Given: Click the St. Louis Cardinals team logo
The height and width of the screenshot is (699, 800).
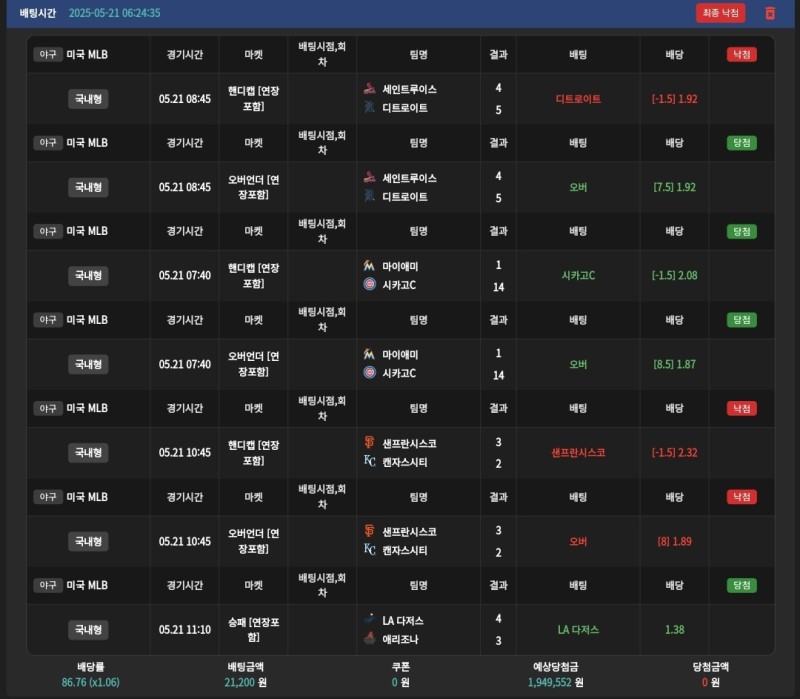Looking at the screenshot, I should [370, 89].
